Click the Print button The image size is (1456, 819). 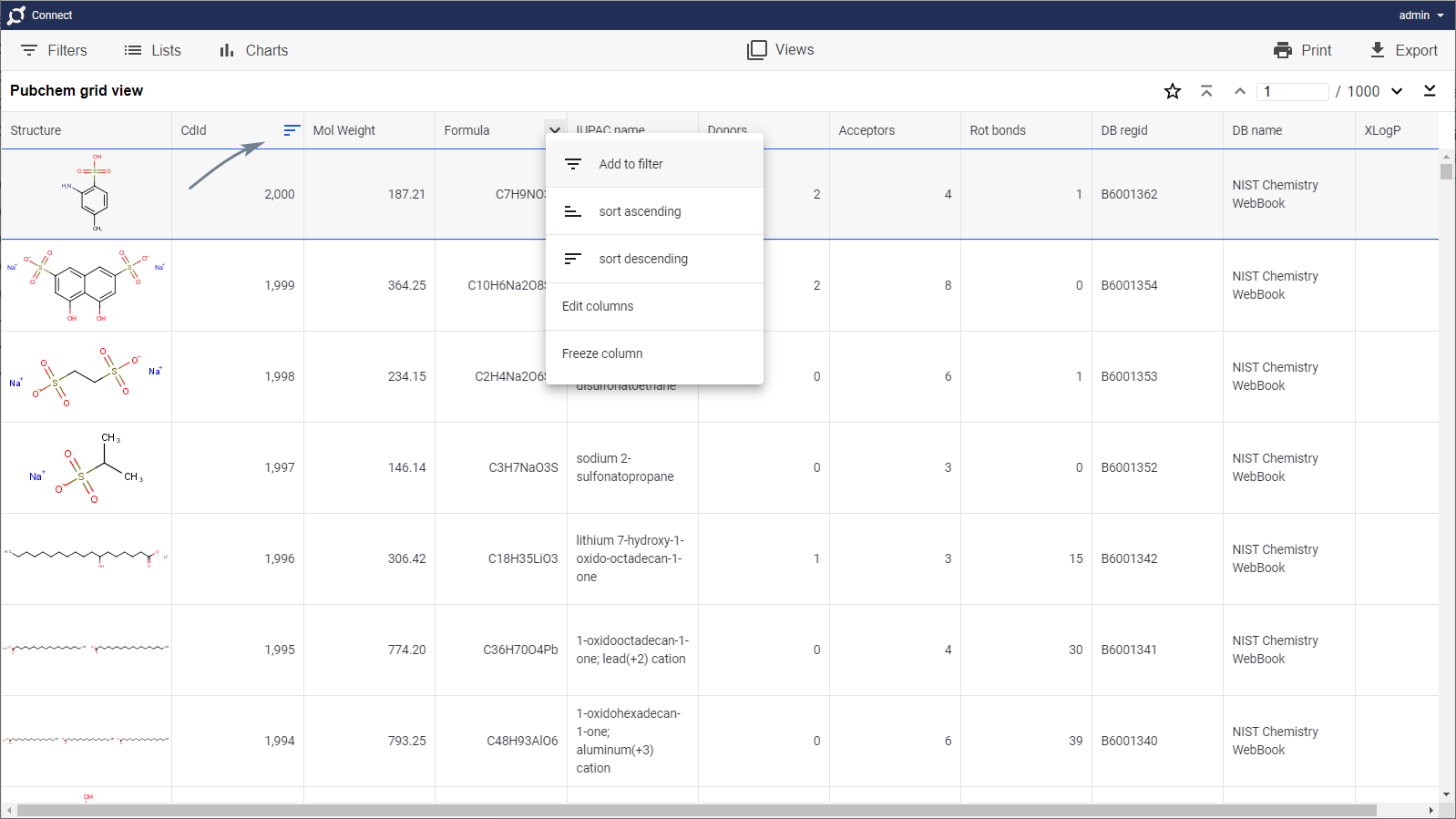pos(1303,51)
